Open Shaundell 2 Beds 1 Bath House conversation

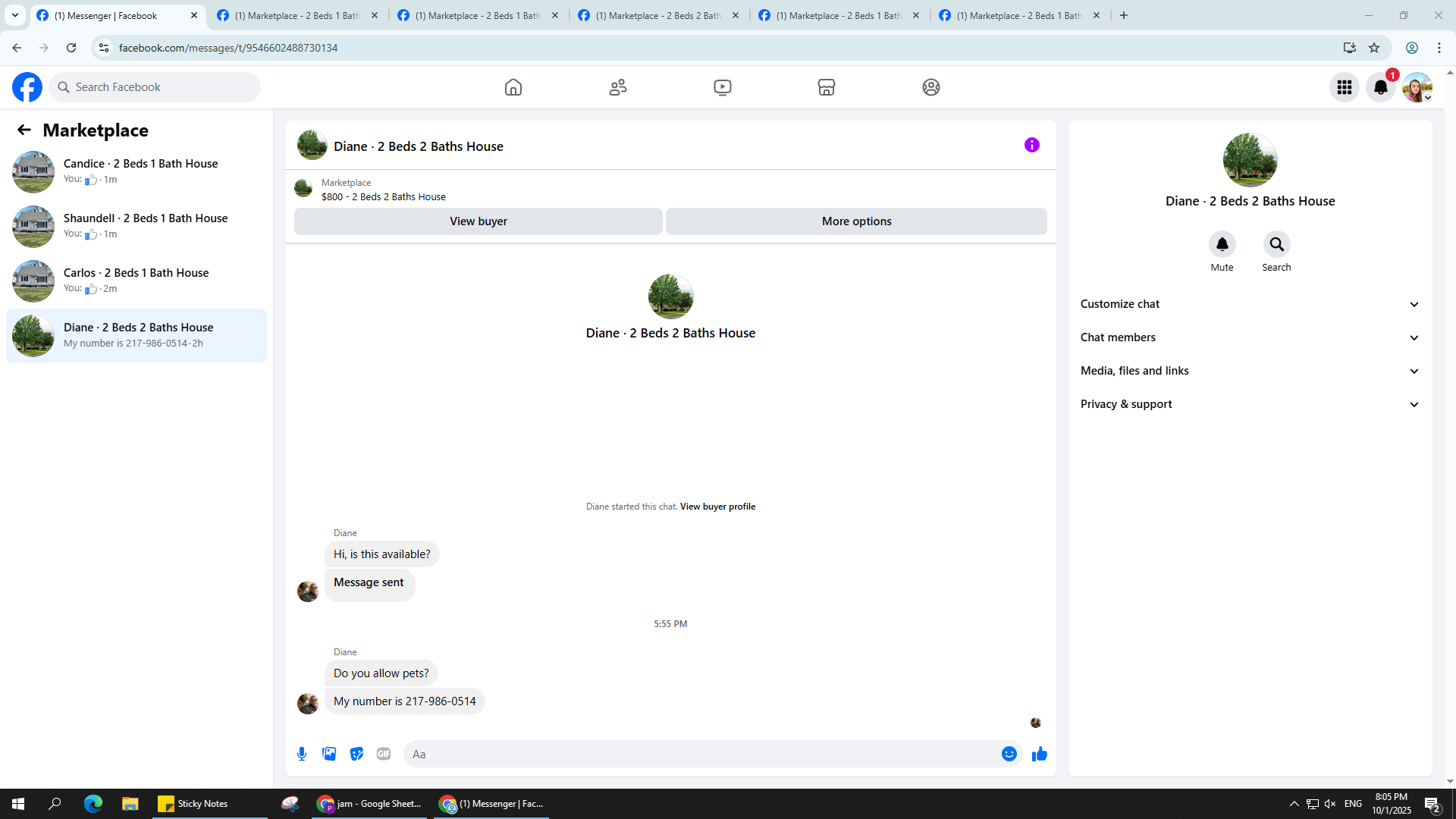point(136,227)
